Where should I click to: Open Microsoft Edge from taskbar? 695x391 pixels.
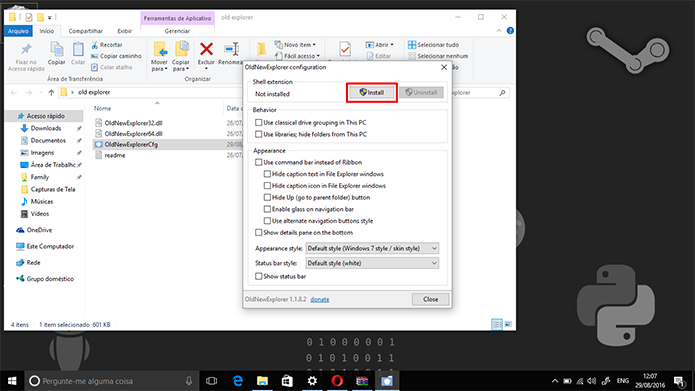(x=238, y=381)
